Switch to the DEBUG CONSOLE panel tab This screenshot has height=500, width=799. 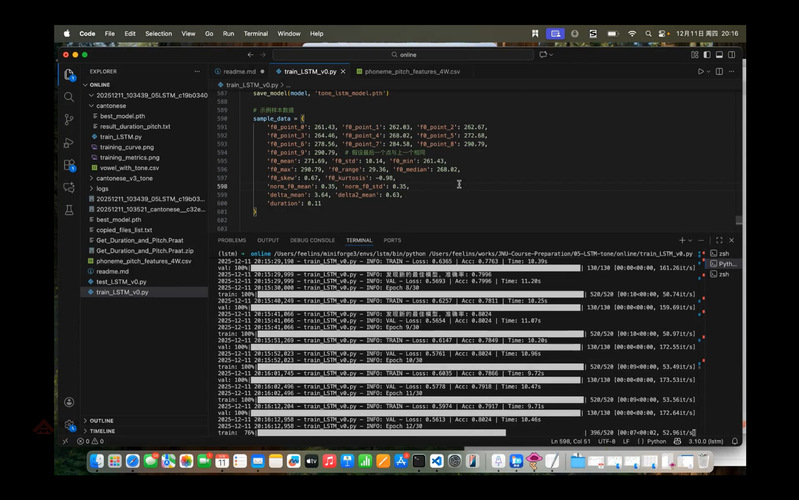[310, 240]
